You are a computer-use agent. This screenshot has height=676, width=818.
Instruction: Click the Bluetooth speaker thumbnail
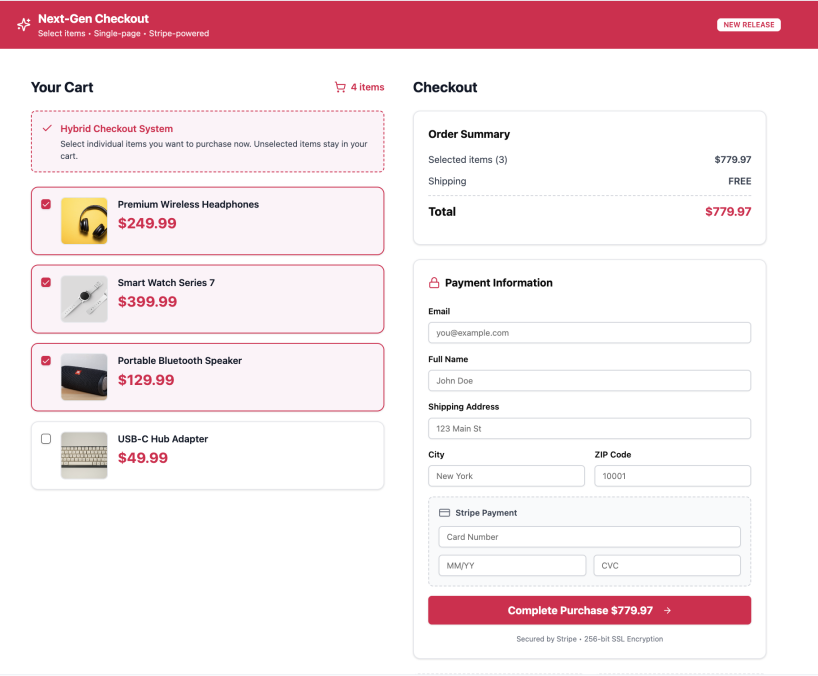tap(84, 376)
